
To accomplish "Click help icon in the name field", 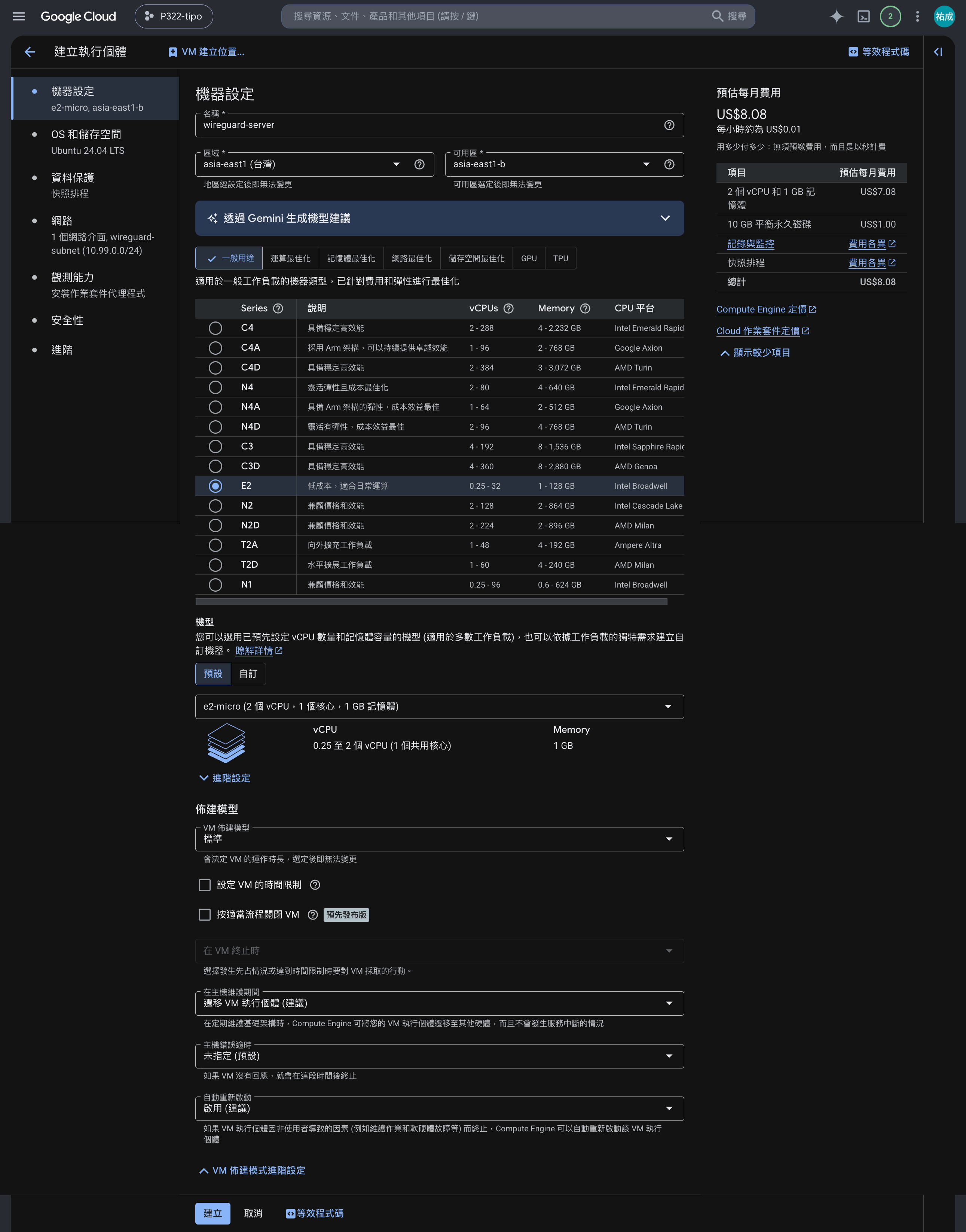I will [669, 125].
